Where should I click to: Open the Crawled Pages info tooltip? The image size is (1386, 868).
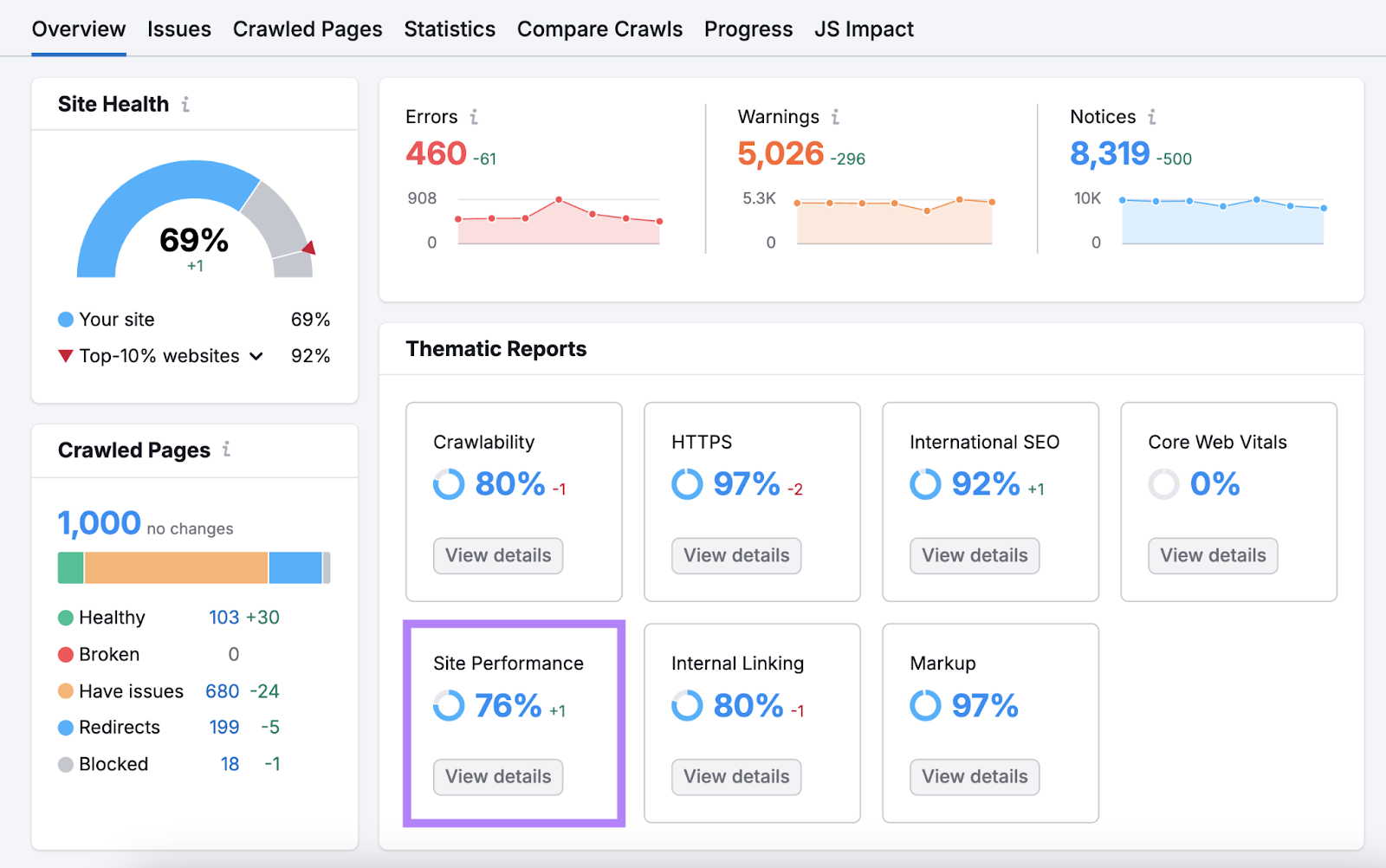coord(225,450)
